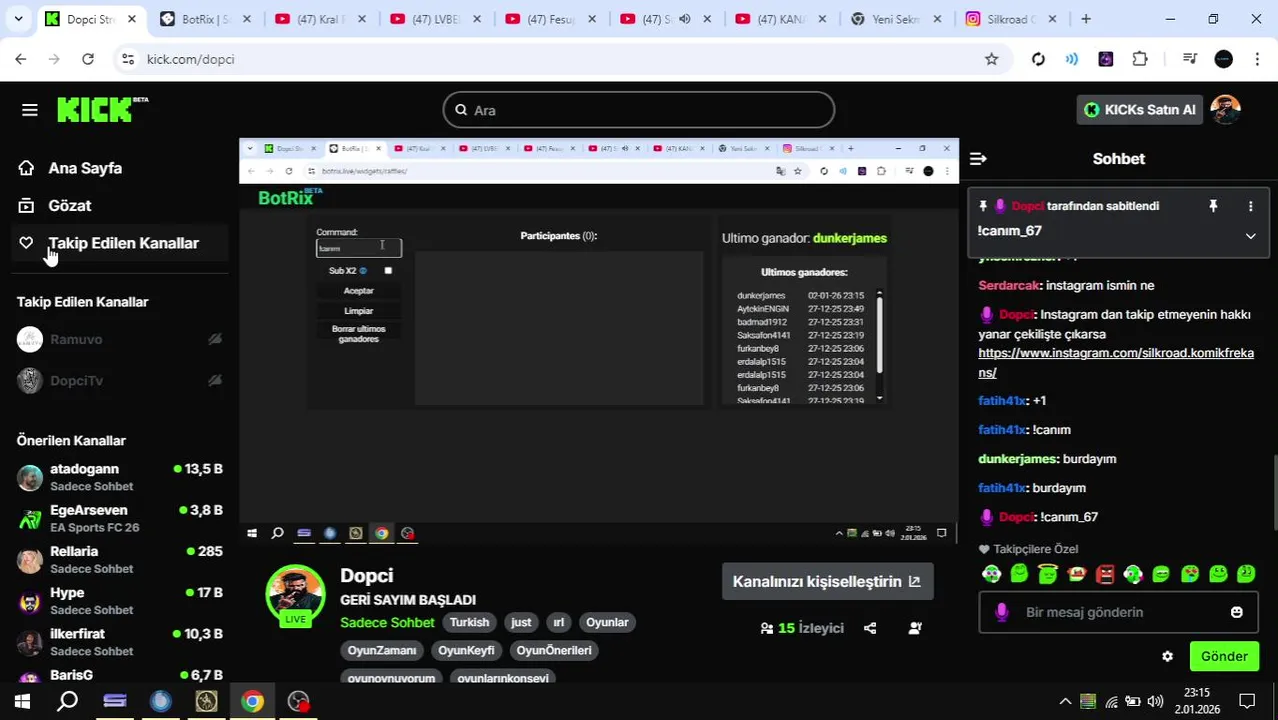
Task: Open the silkroad.komikfrekans Instagram link in chat
Action: (x=1116, y=363)
